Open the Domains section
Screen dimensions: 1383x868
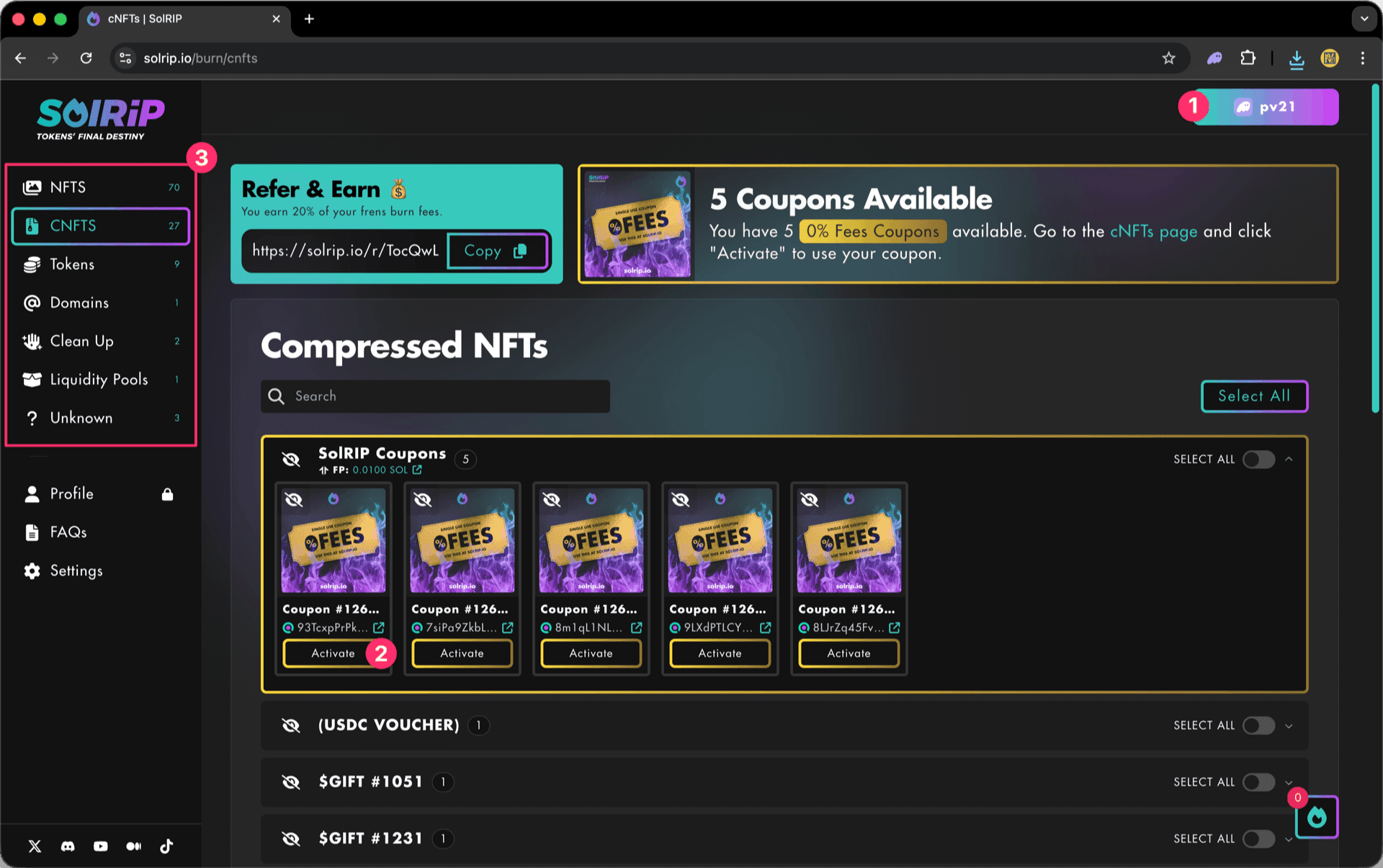click(x=101, y=303)
